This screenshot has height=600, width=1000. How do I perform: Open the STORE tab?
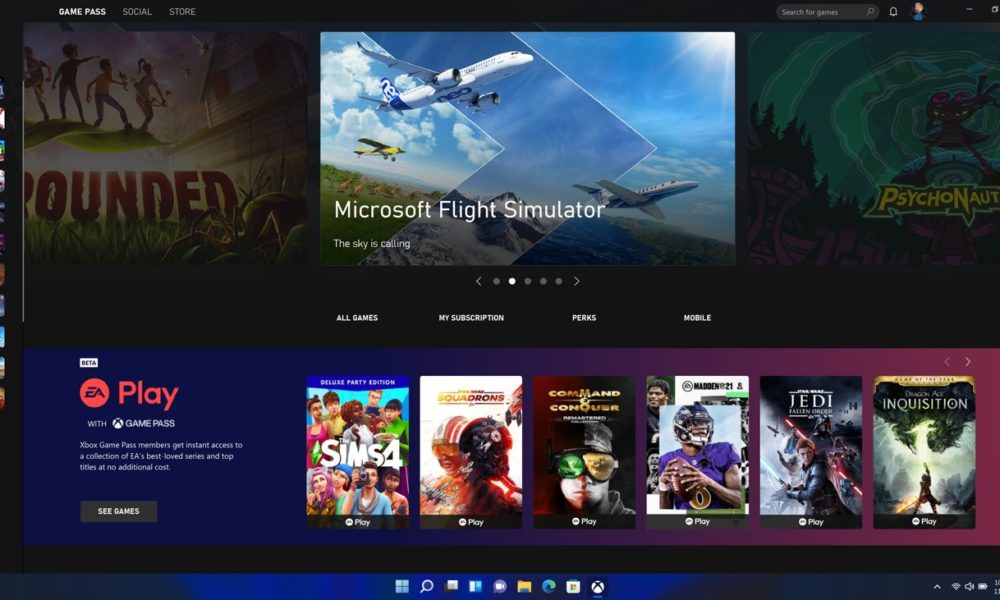tap(182, 11)
